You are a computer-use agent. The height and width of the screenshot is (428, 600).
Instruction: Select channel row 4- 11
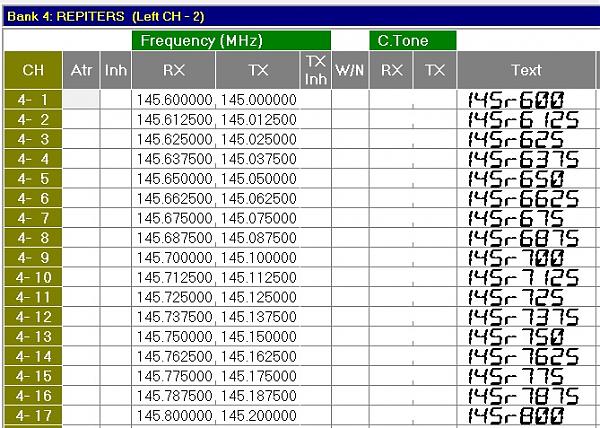coord(33,297)
